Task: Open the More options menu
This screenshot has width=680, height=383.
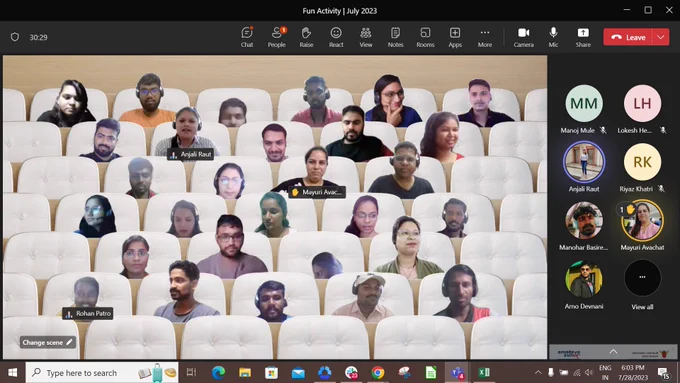Action: [x=485, y=37]
